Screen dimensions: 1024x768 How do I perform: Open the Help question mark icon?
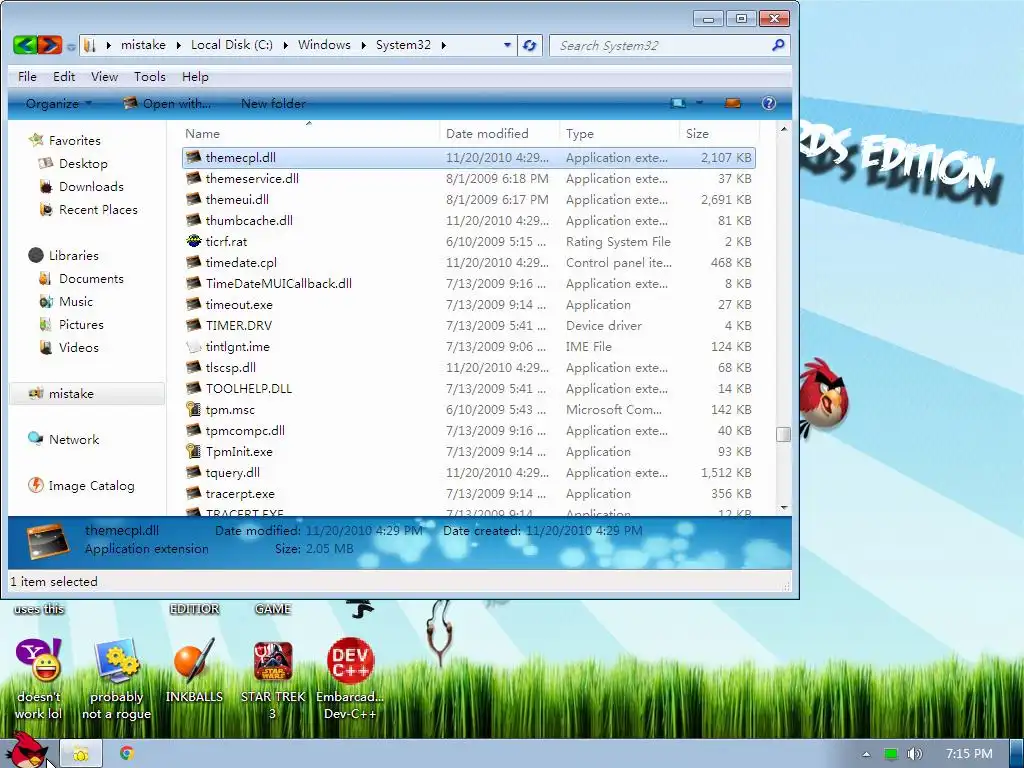(x=769, y=103)
